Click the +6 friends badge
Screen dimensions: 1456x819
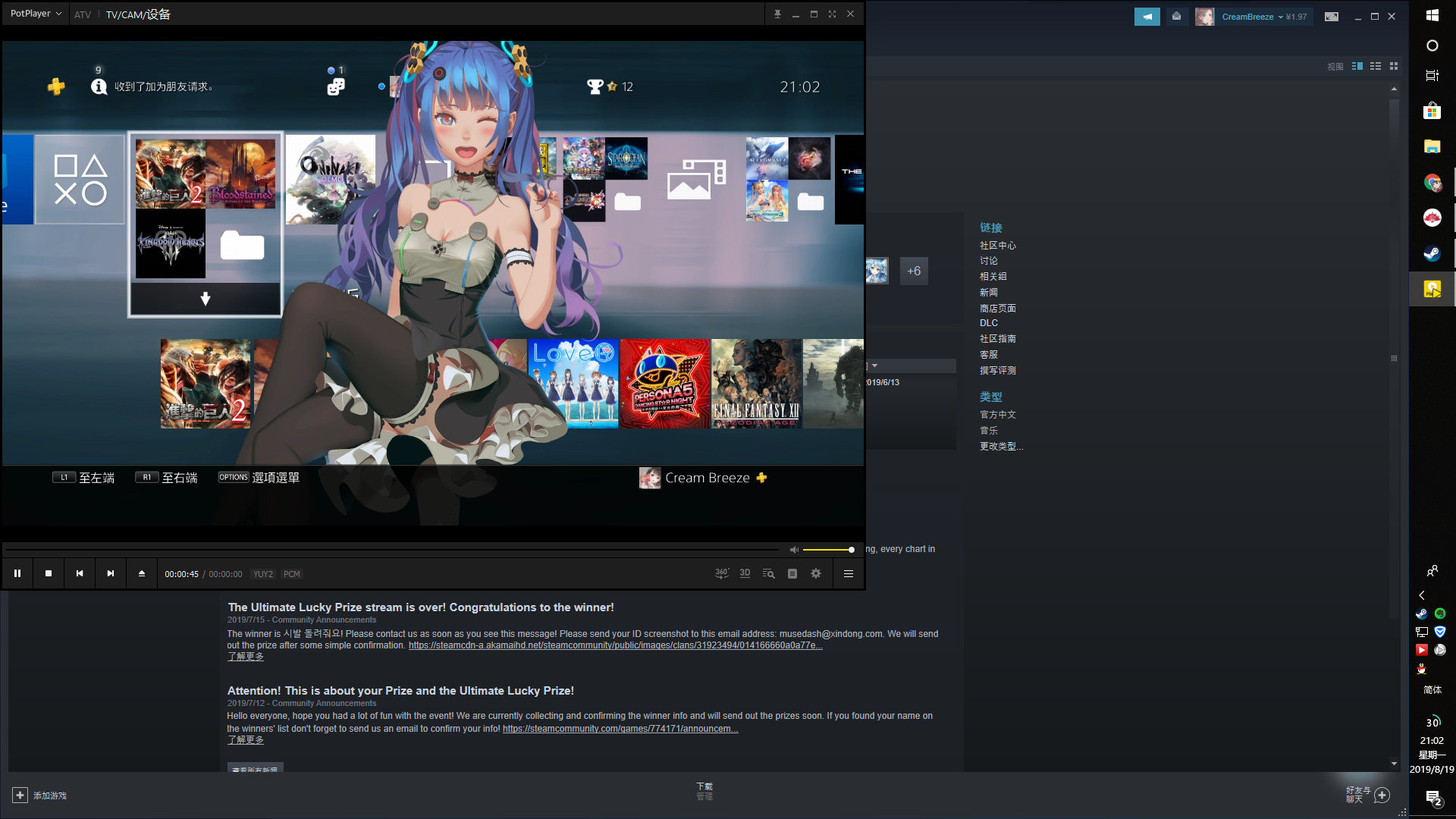[914, 271]
